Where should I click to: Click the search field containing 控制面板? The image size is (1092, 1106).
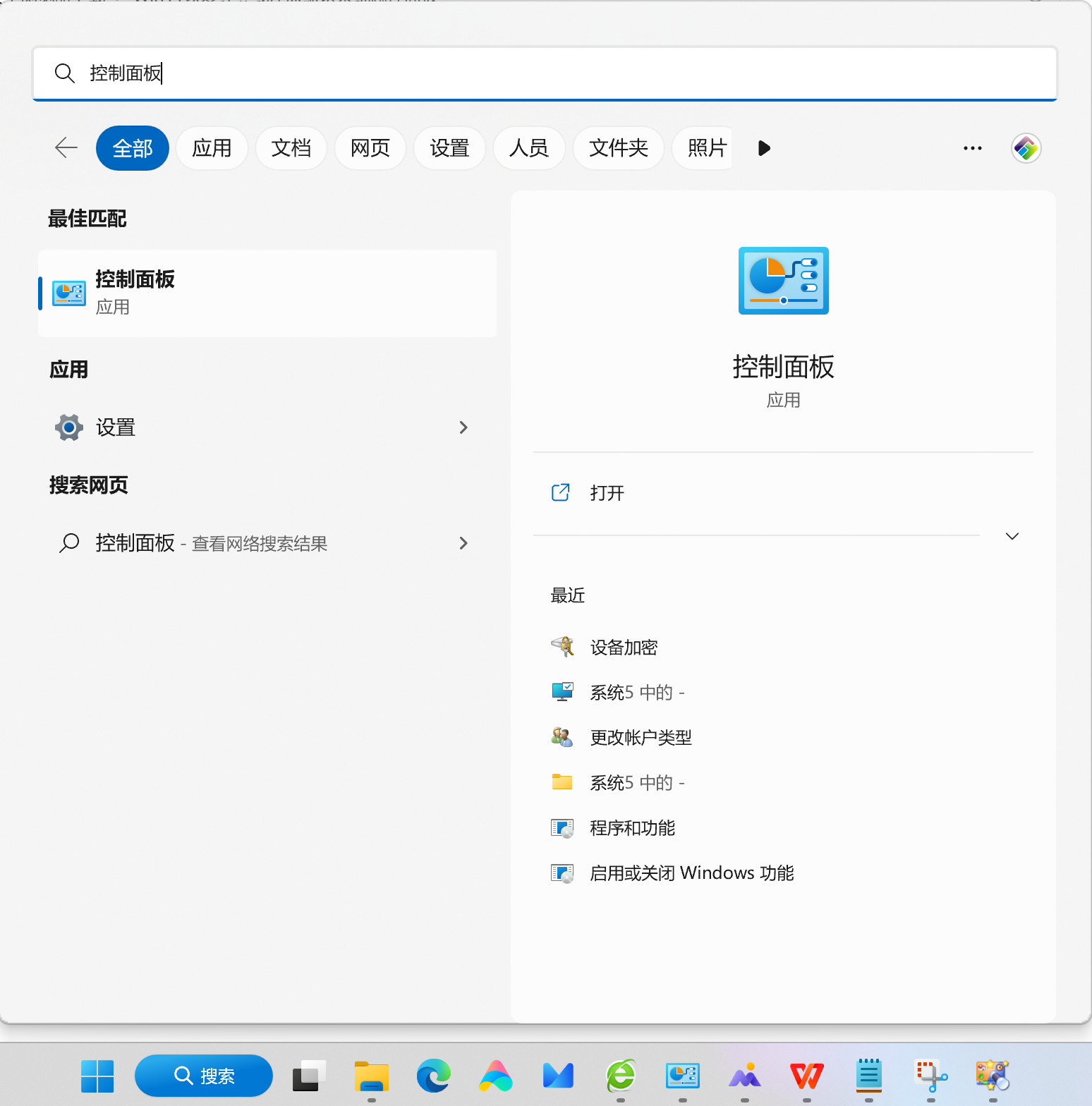click(x=545, y=73)
